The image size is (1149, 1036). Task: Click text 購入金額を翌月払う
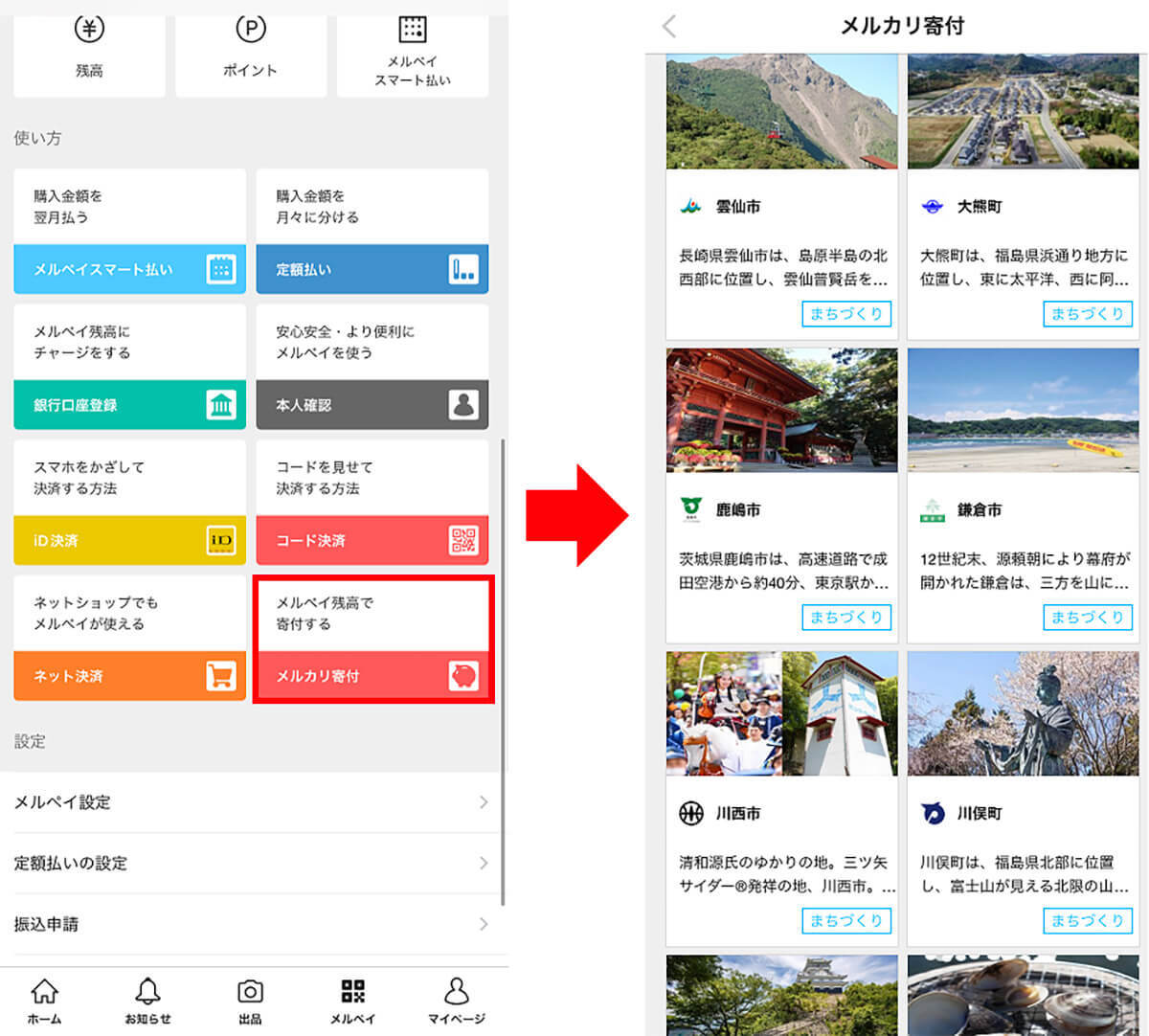click(x=68, y=206)
